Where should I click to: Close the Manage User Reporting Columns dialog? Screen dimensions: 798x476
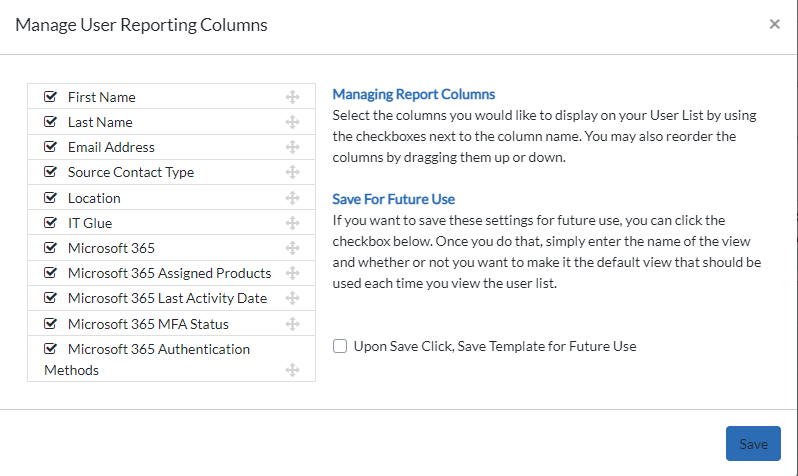pos(775,24)
